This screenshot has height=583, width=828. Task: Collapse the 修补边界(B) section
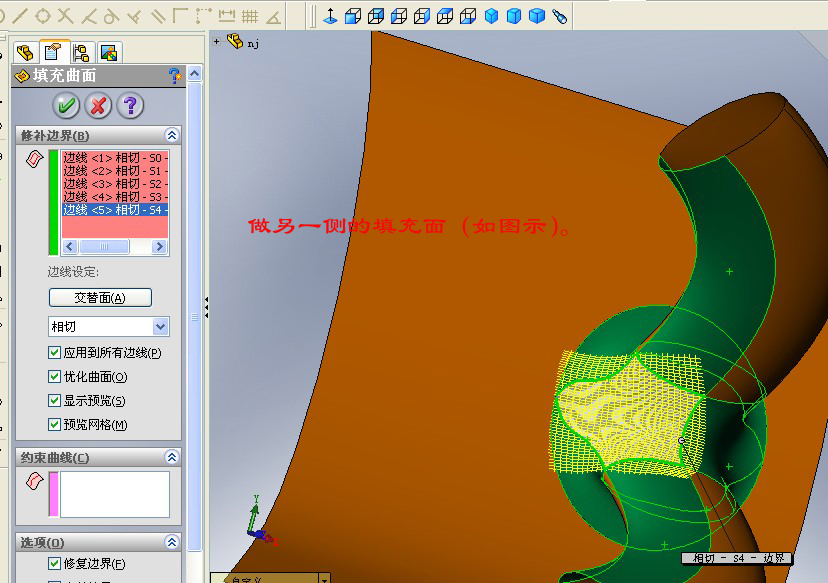pyautogui.click(x=172, y=135)
